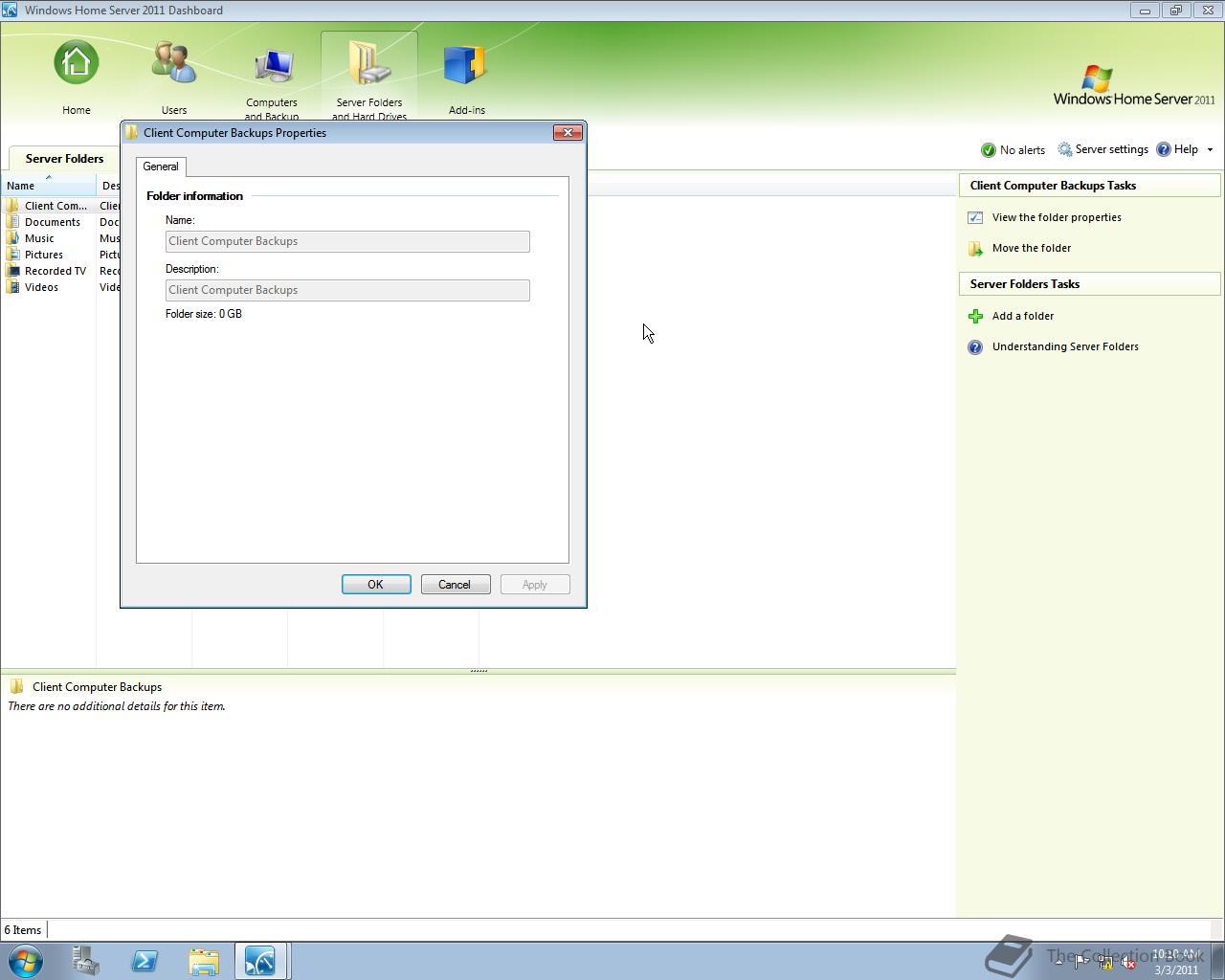Switch to the Server Folders tab
Image resolution: width=1225 pixels, height=980 pixels.
pyautogui.click(x=64, y=159)
